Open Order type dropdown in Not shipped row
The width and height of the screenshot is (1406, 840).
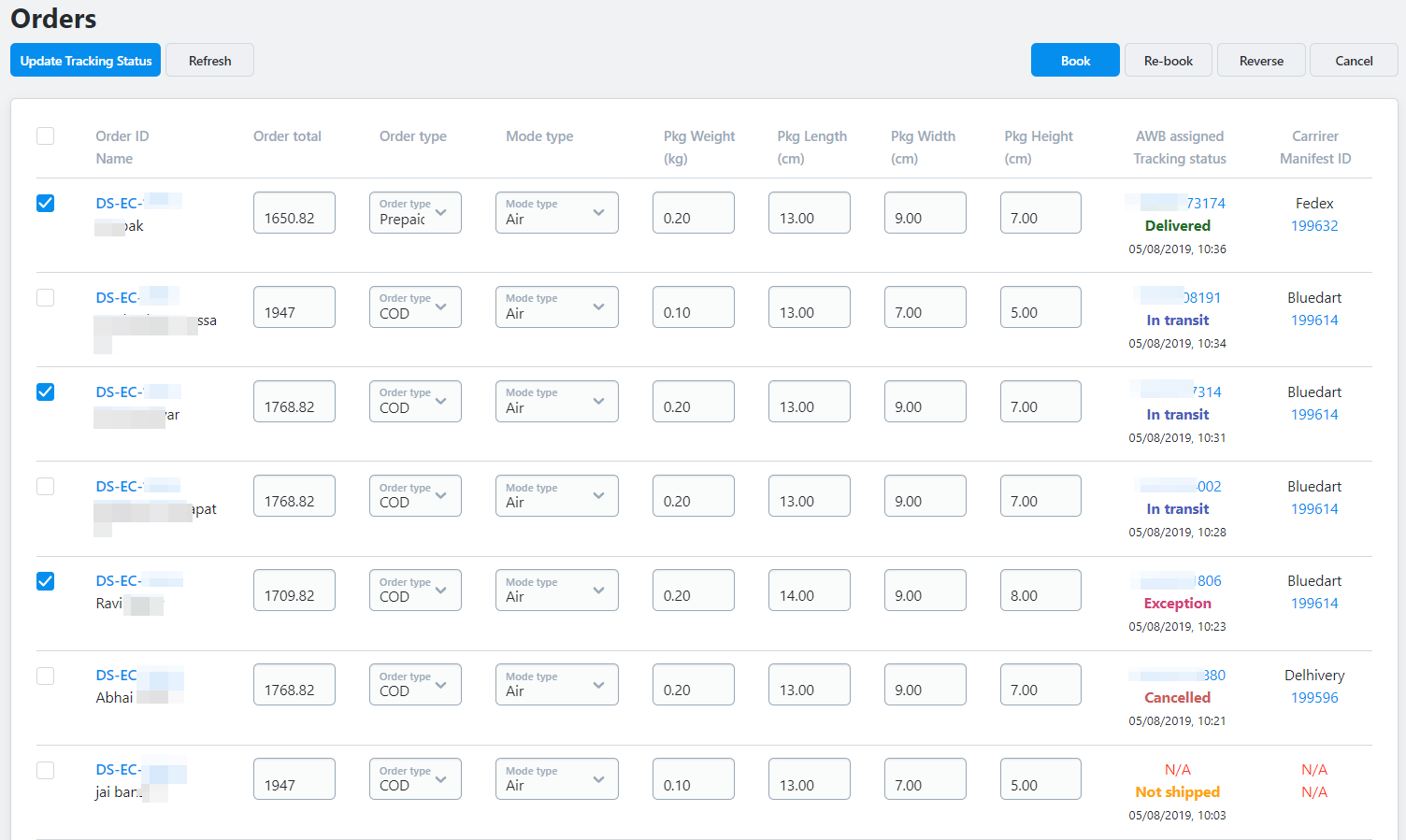click(x=415, y=779)
